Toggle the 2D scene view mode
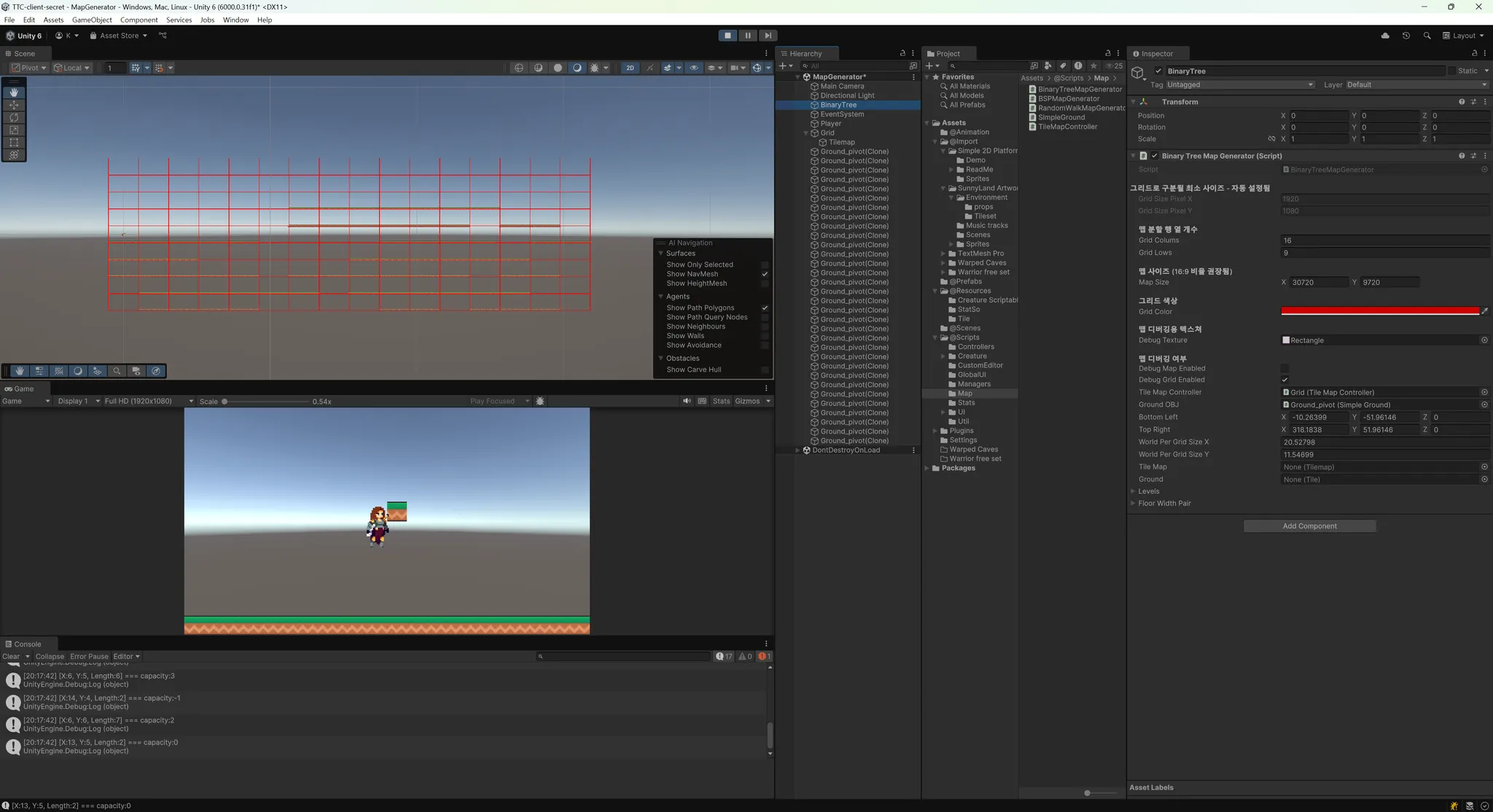 click(630, 68)
